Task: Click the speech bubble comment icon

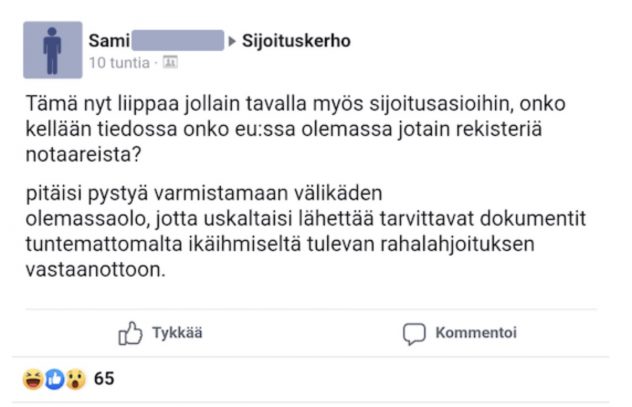Action: 414,333
